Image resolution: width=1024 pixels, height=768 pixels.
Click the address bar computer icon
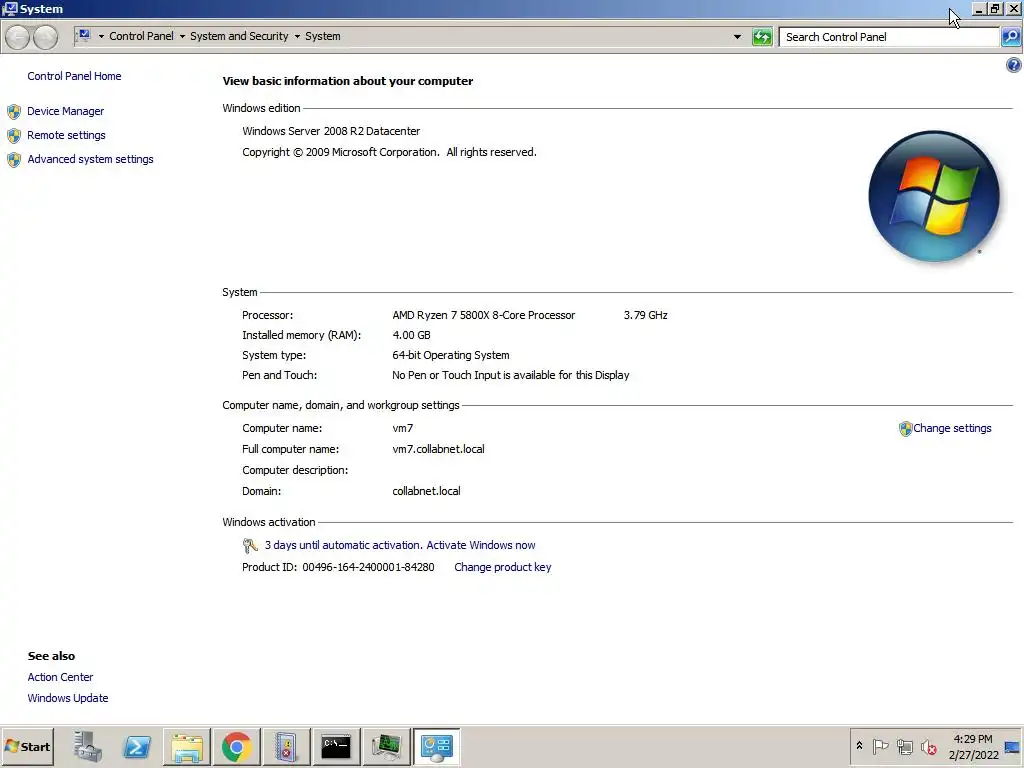pyautogui.click(x=84, y=36)
